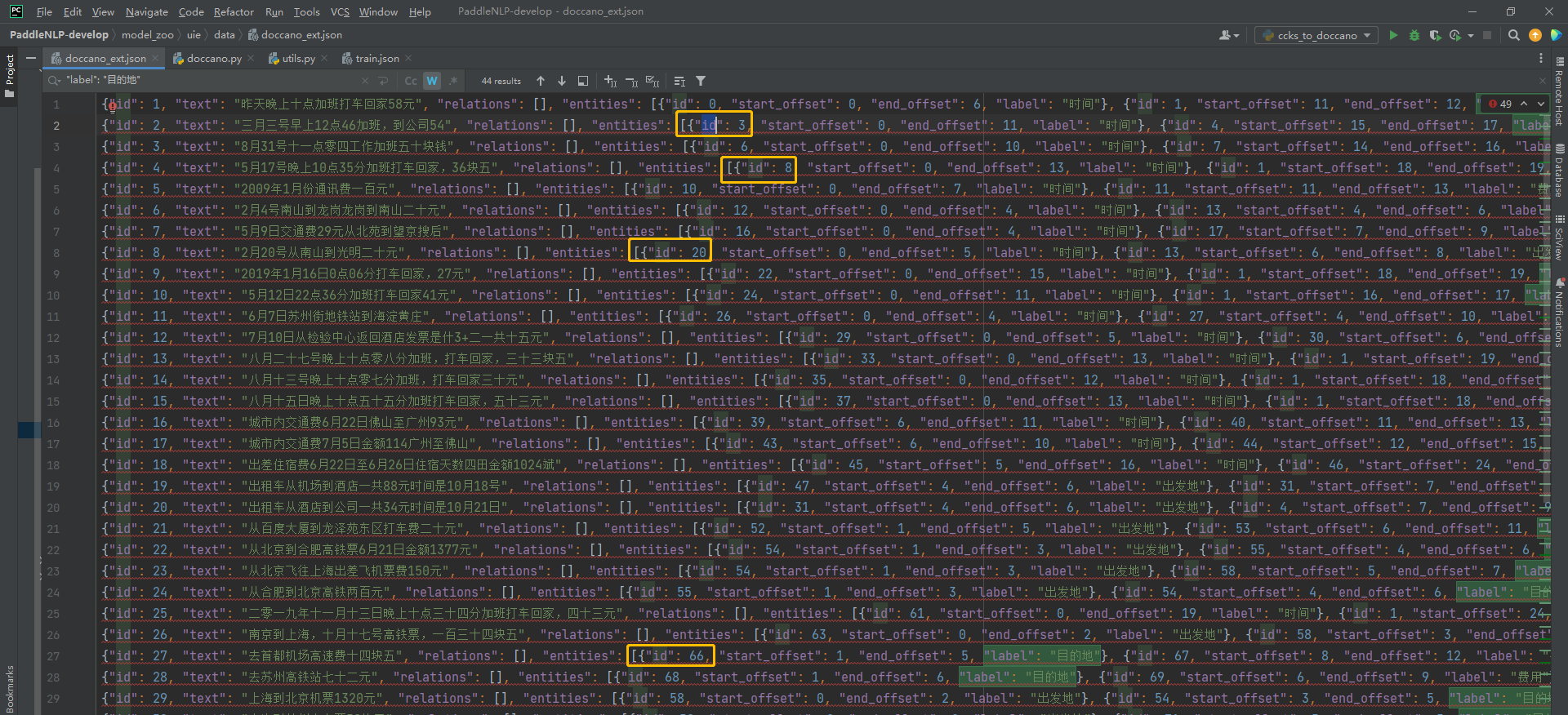The width and height of the screenshot is (1568, 715).
Task: Go to next highlighted error
Action: pos(1540,104)
